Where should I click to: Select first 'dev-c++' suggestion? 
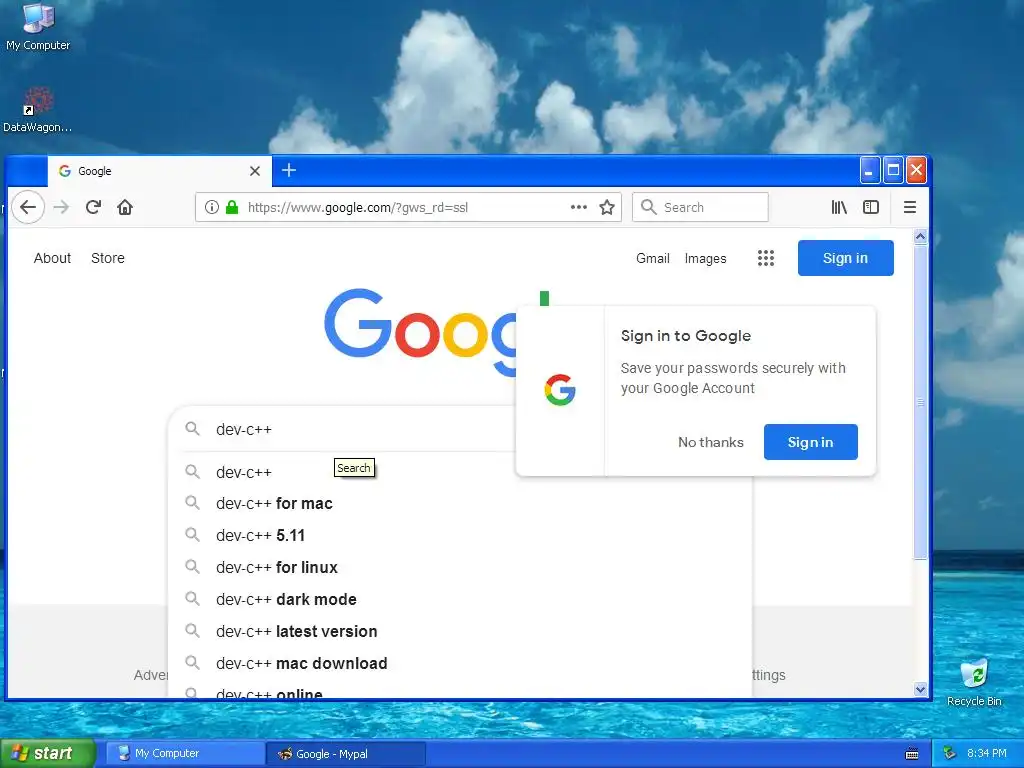tap(460, 472)
